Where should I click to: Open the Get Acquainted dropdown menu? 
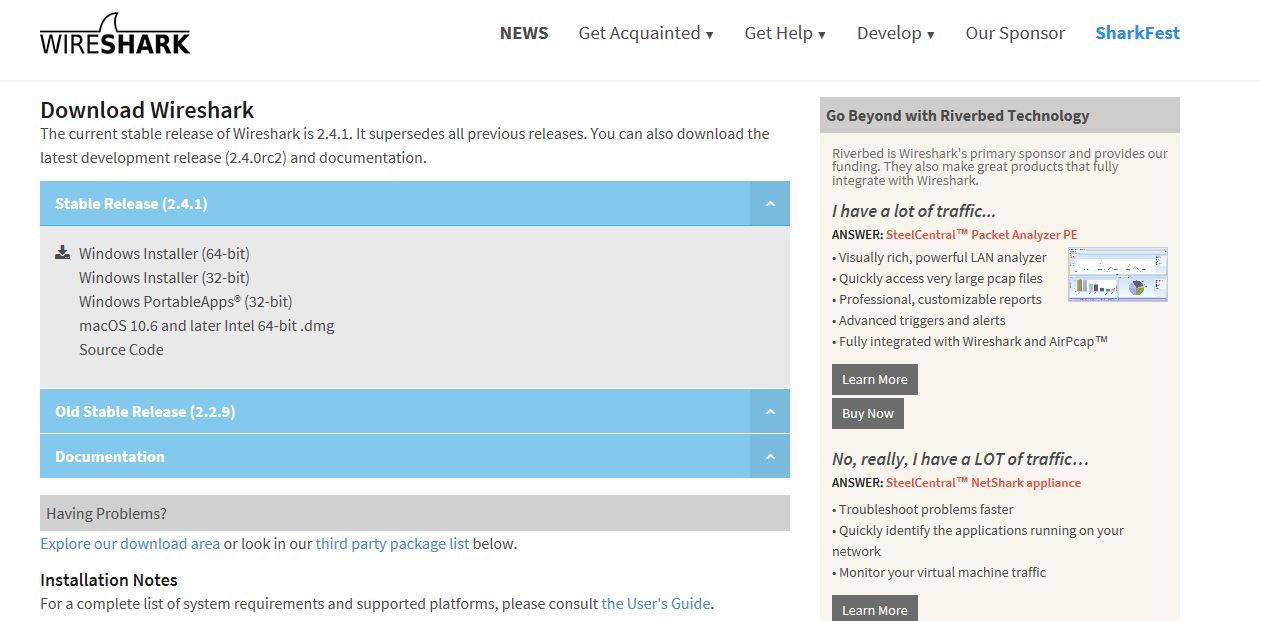click(x=646, y=33)
